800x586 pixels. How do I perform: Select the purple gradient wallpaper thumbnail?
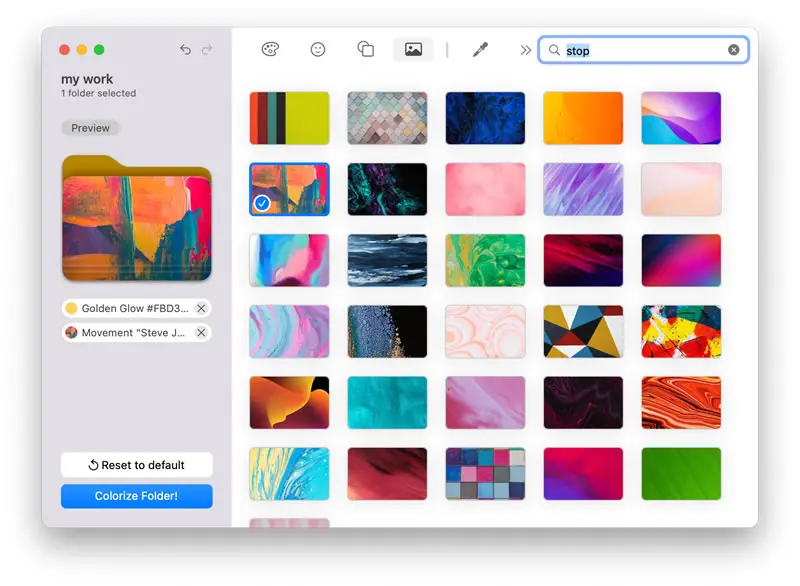(681, 117)
